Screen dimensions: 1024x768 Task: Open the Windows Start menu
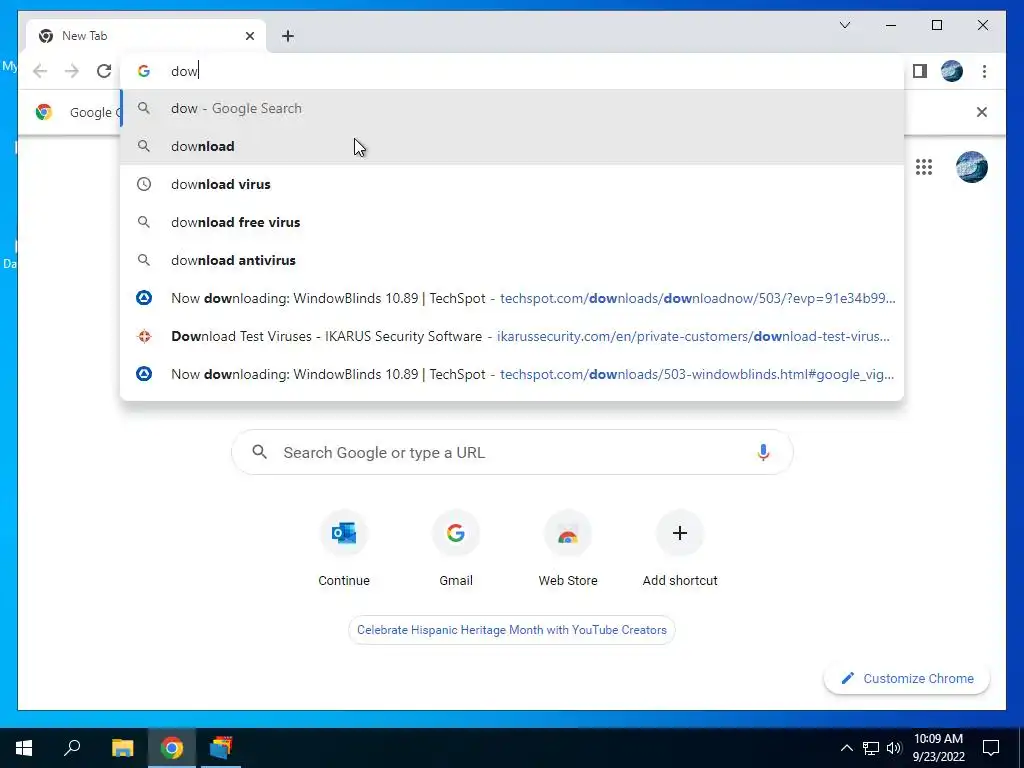click(x=24, y=748)
